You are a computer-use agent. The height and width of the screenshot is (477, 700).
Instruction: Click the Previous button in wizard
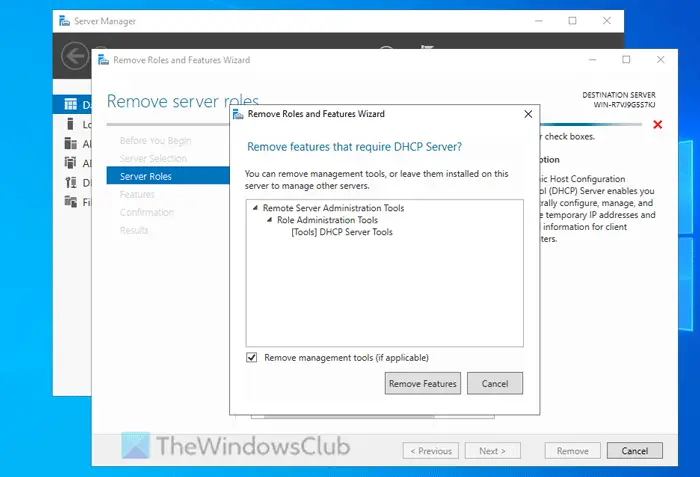point(430,451)
